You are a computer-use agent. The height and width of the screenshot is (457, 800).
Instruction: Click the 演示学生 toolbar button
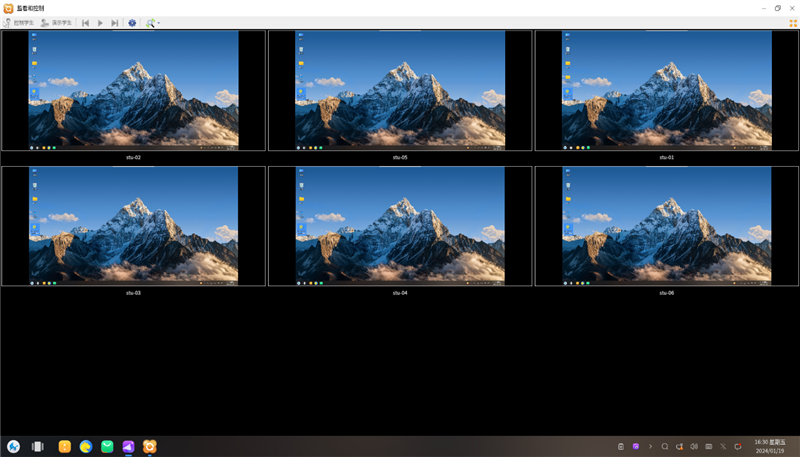tap(57, 23)
